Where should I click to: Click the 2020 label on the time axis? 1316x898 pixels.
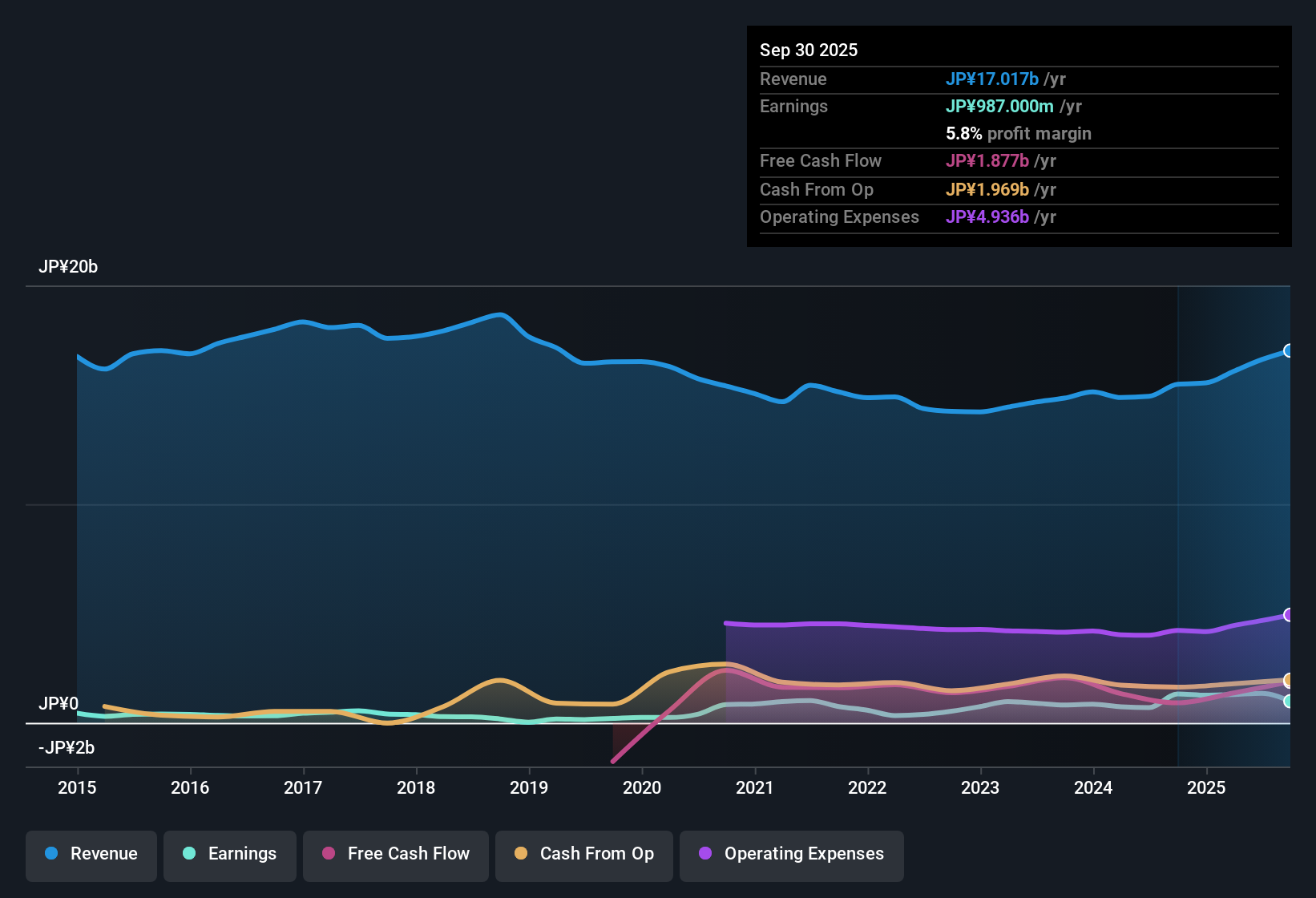tap(643, 788)
